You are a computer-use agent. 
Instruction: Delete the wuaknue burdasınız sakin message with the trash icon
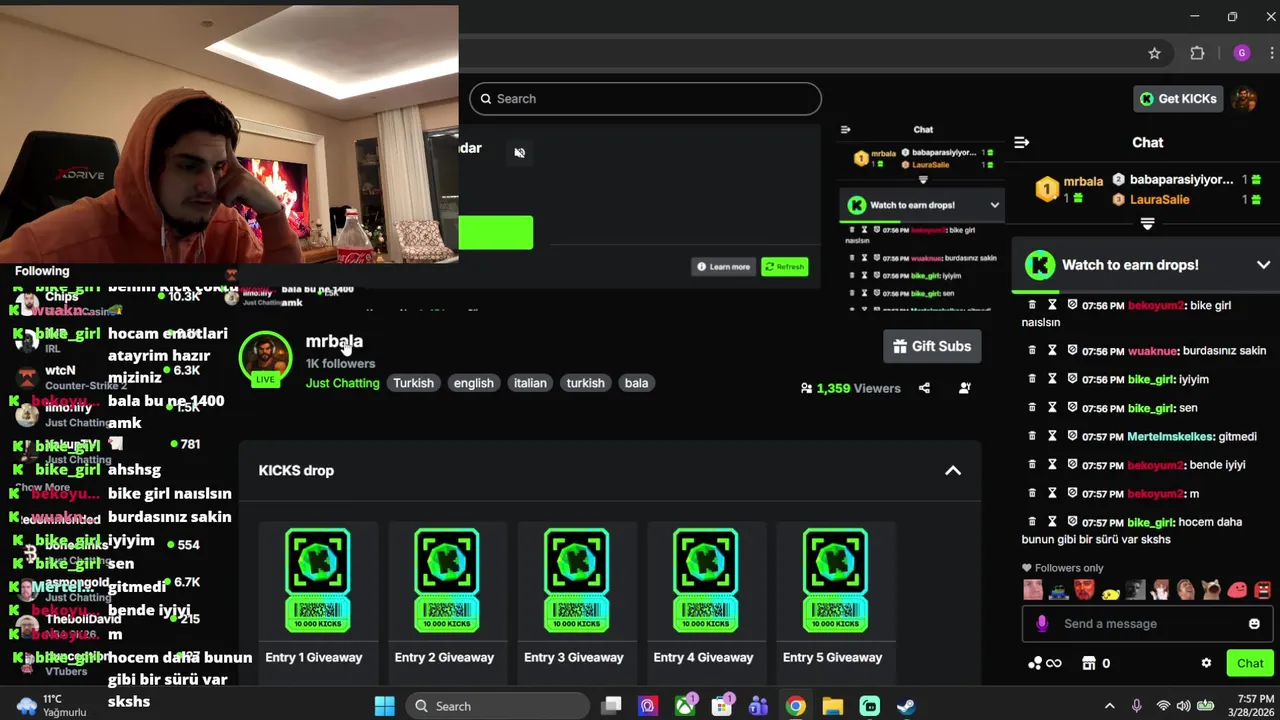[x=1032, y=351]
